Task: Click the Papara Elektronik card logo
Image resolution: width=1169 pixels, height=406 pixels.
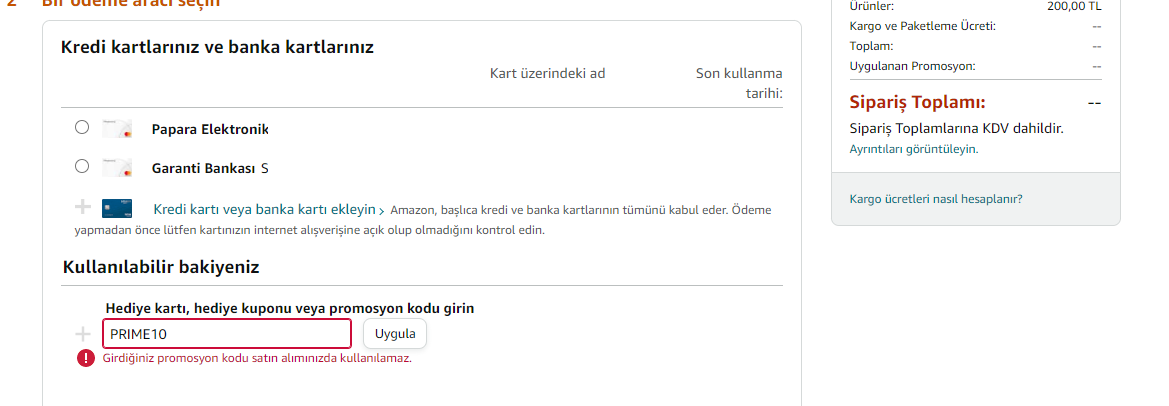Action: click(x=117, y=129)
